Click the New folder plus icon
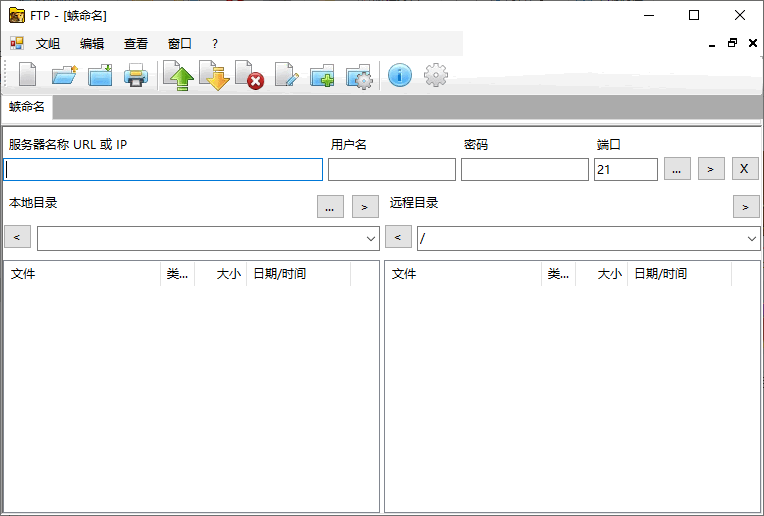The image size is (764, 516). coord(322,76)
